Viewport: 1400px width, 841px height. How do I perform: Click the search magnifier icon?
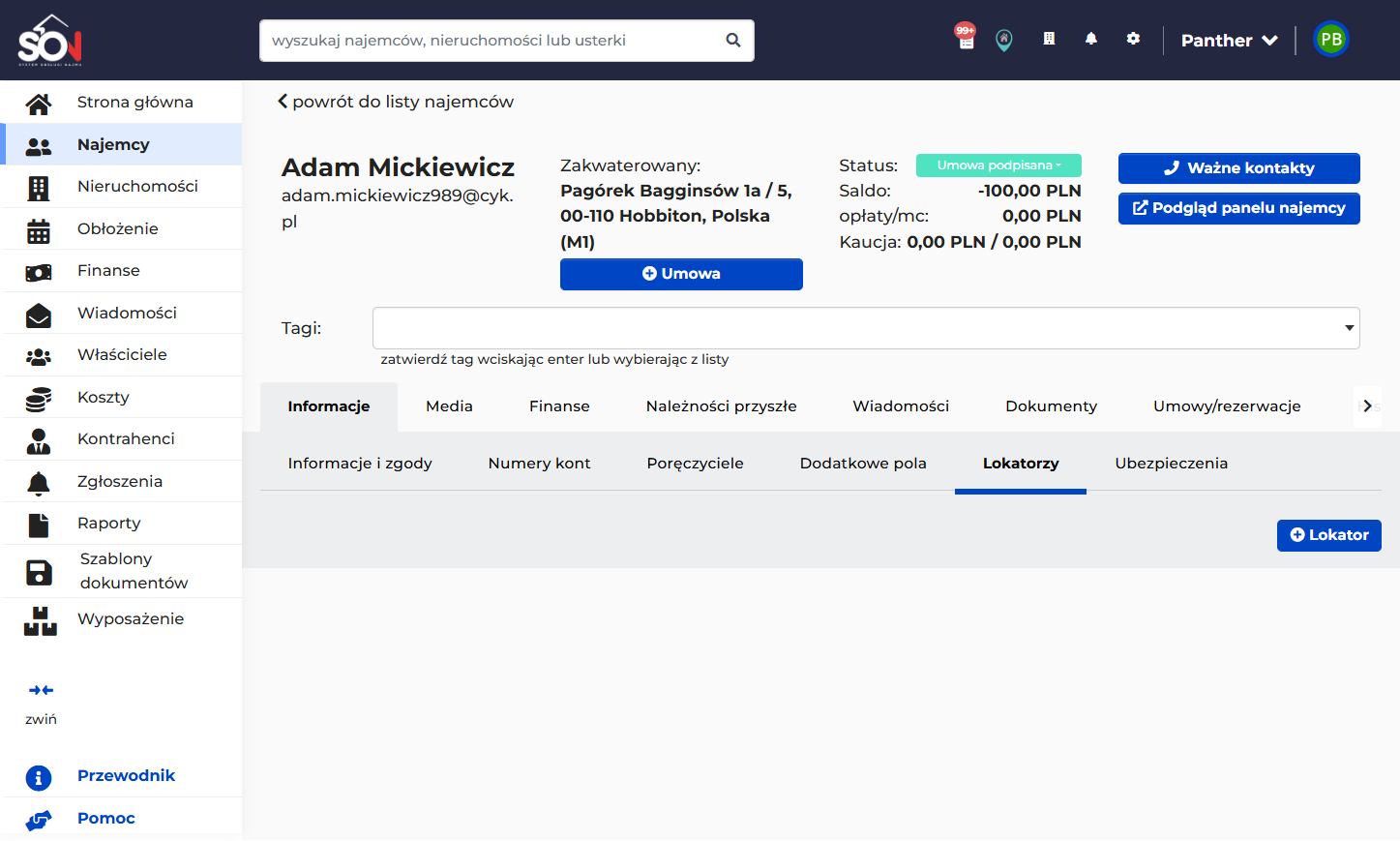733,41
